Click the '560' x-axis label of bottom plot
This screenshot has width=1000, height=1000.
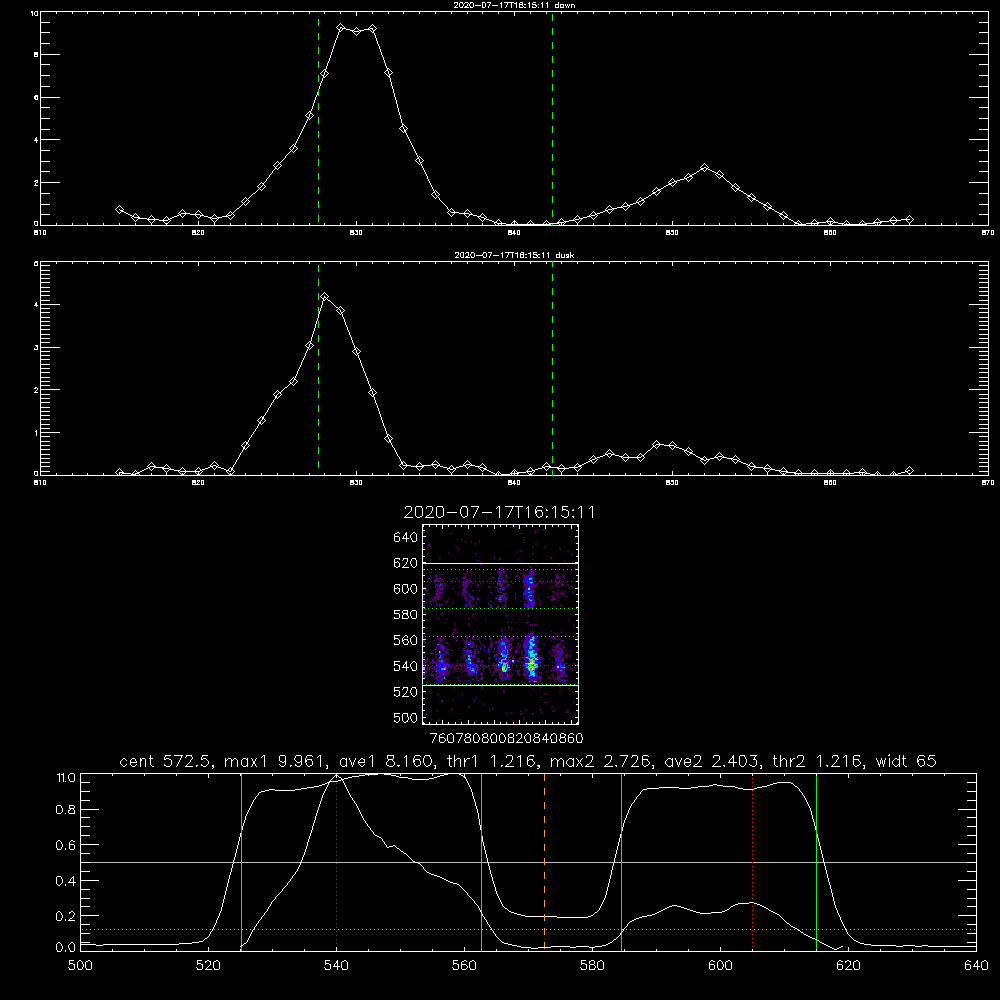464,966
